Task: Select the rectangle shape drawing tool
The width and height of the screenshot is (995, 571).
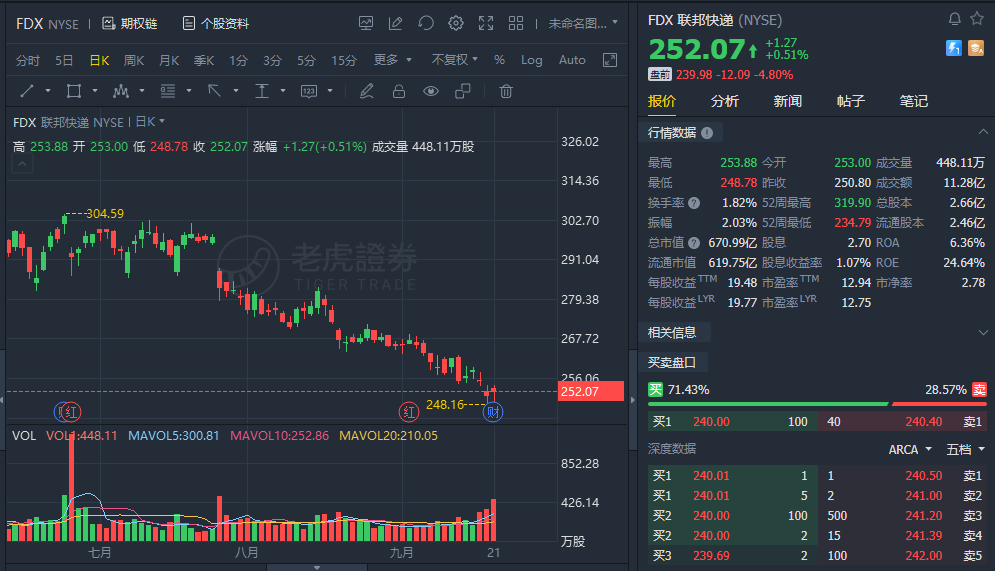Action: (74, 91)
